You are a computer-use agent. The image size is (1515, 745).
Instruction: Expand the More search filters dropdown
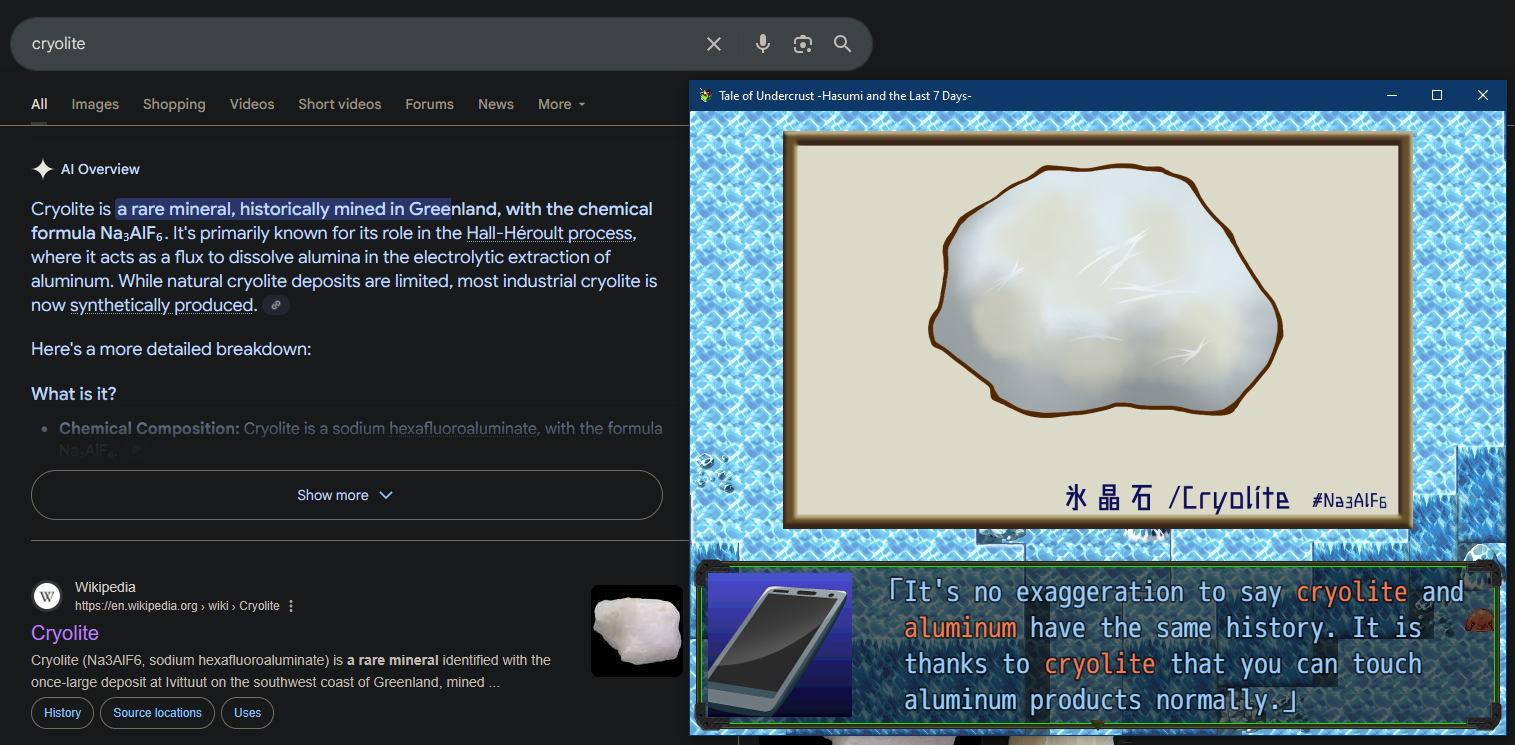[562, 104]
